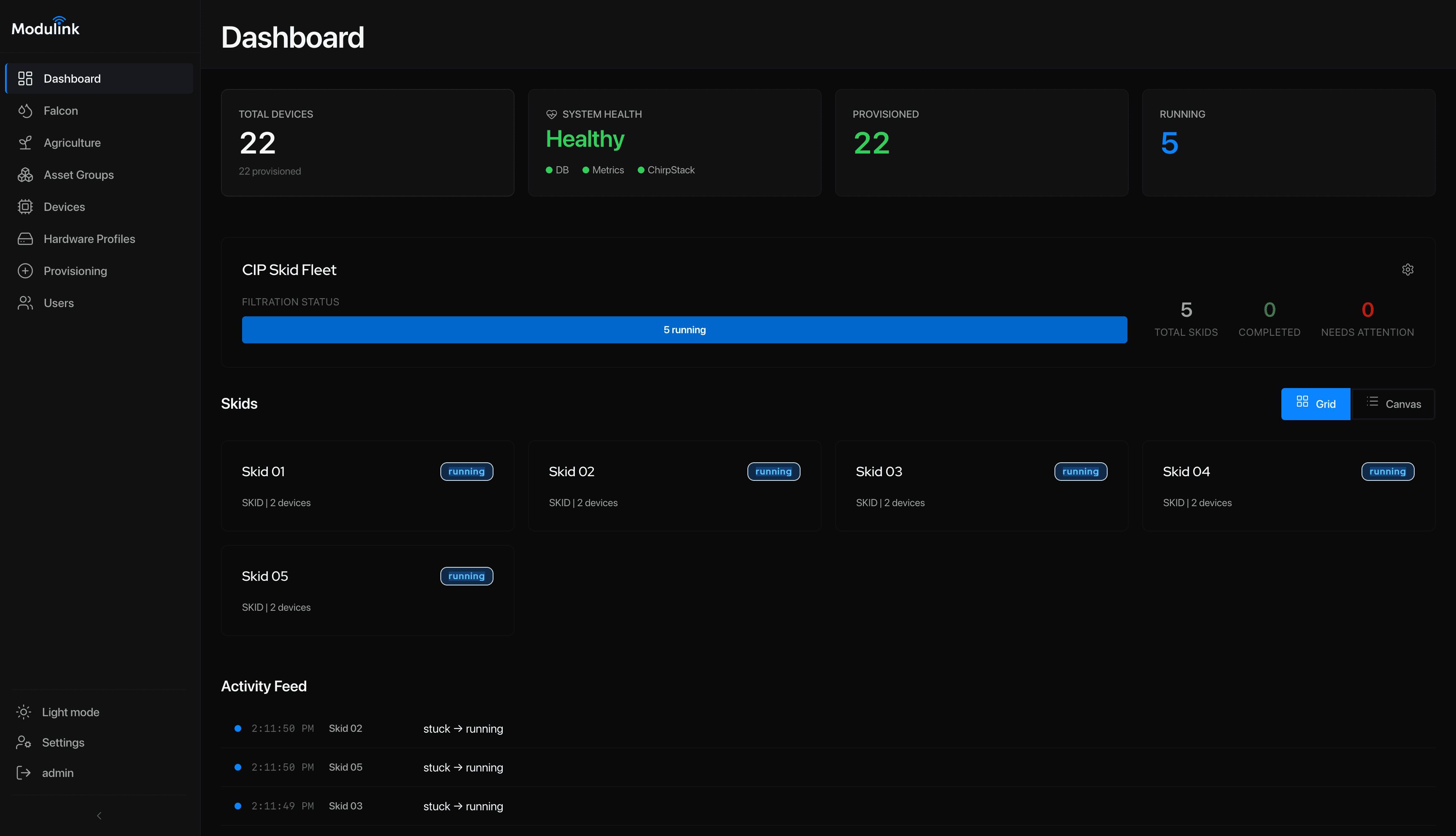Select the Users icon
The width and height of the screenshot is (1456, 836).
tap(25, 302)
